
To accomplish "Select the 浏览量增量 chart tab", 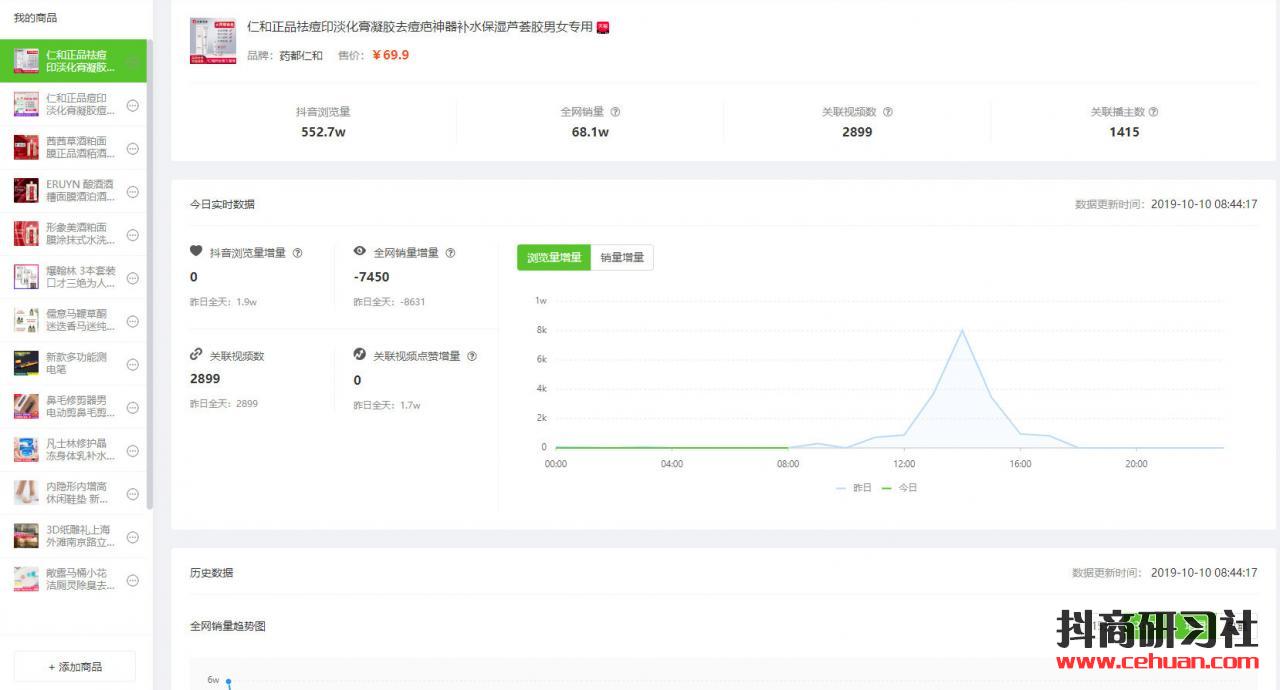I will click(554, 257).
